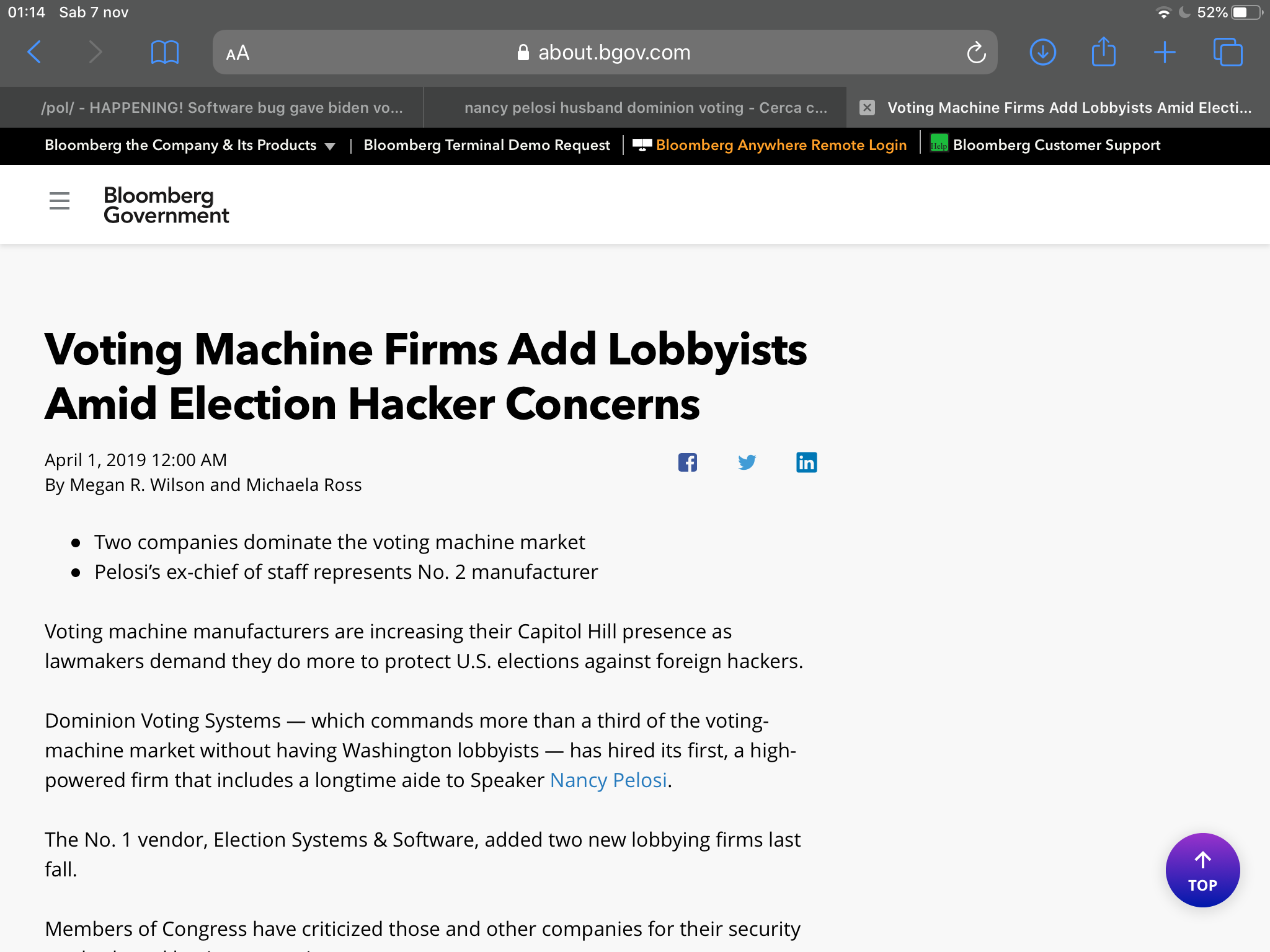Show all tabs overview icon

coord(1228,52)
